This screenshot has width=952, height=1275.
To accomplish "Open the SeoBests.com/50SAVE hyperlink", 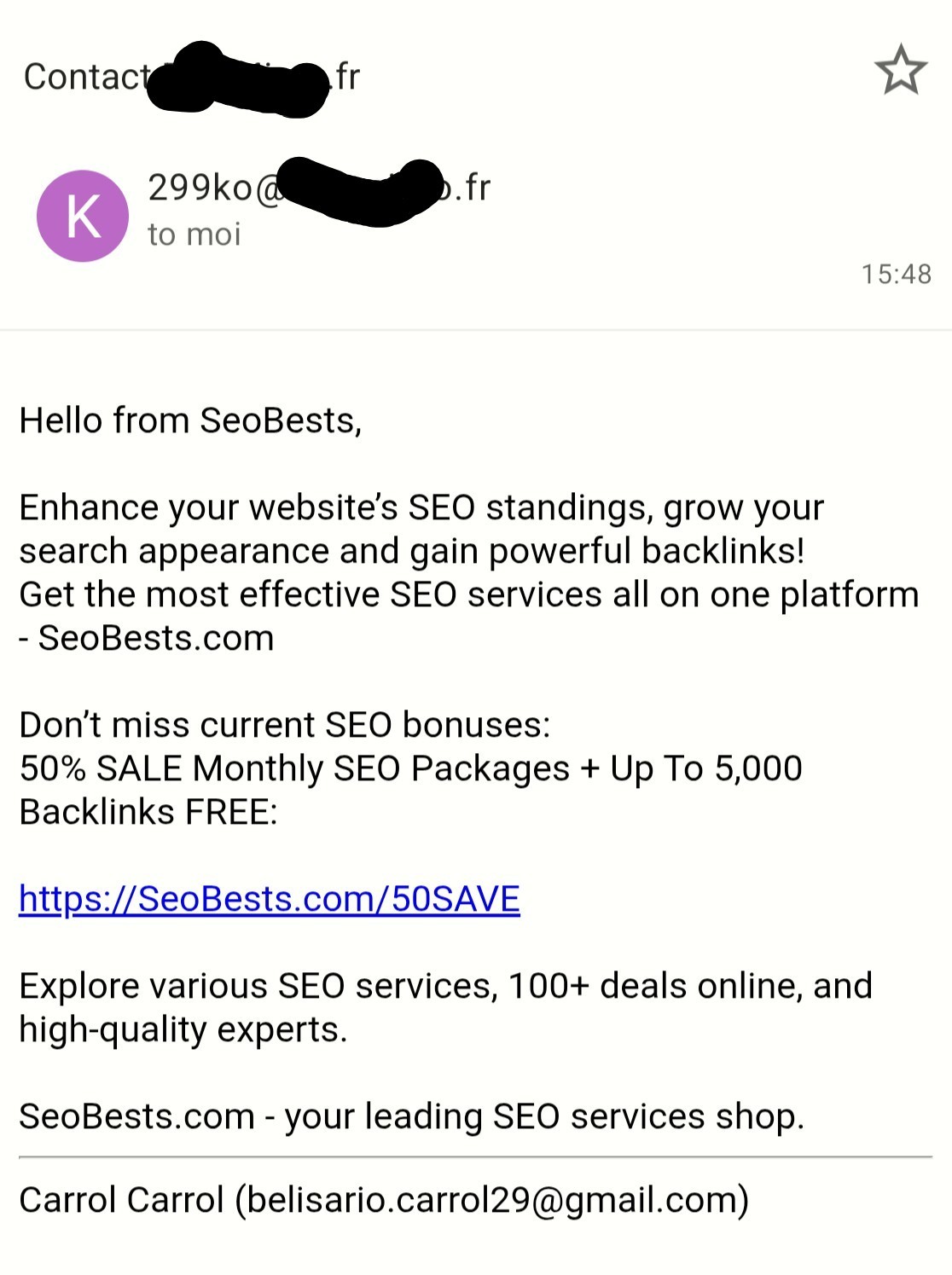I will pos(270,899).
